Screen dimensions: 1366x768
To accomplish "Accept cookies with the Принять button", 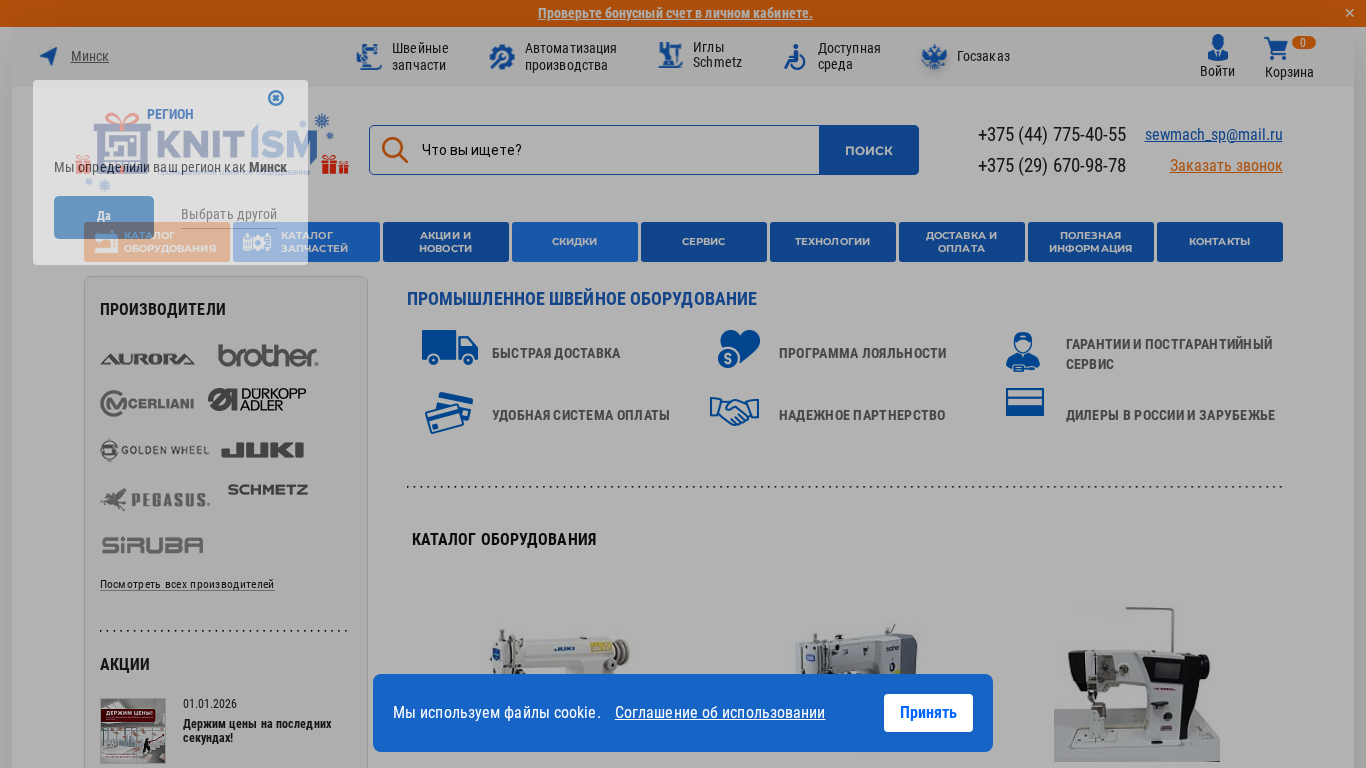I will pos(928,713).
